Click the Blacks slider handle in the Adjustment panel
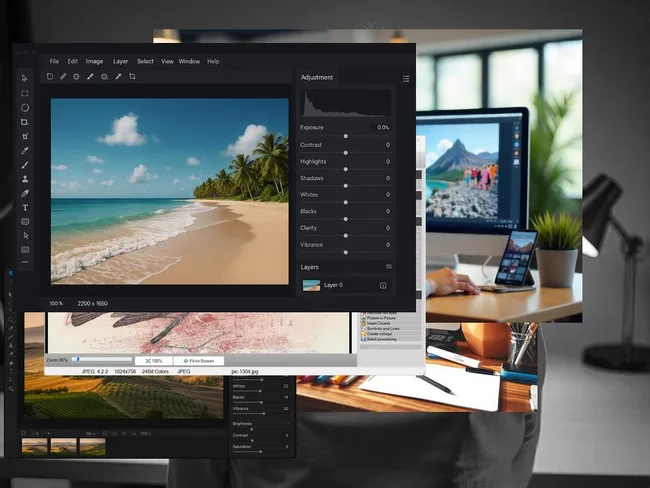This screenshot has width=650, height=488. point(346,219)
